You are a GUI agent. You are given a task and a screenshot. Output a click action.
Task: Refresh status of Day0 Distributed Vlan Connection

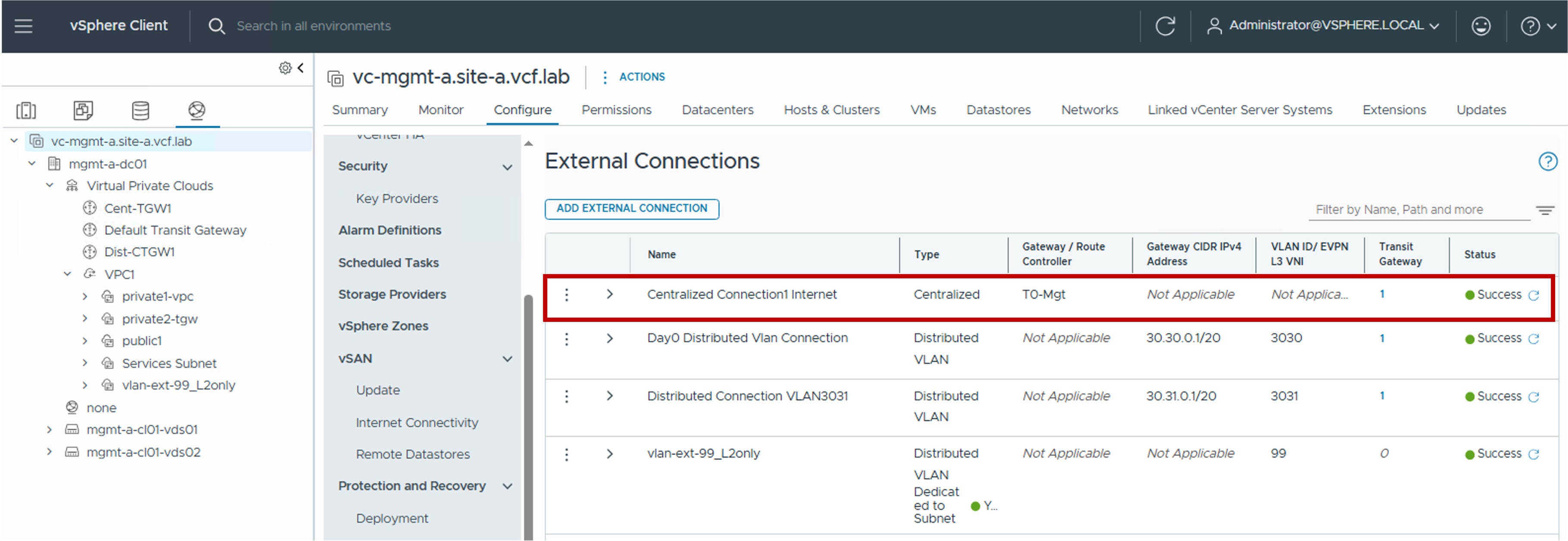(x=1534, y=339)
